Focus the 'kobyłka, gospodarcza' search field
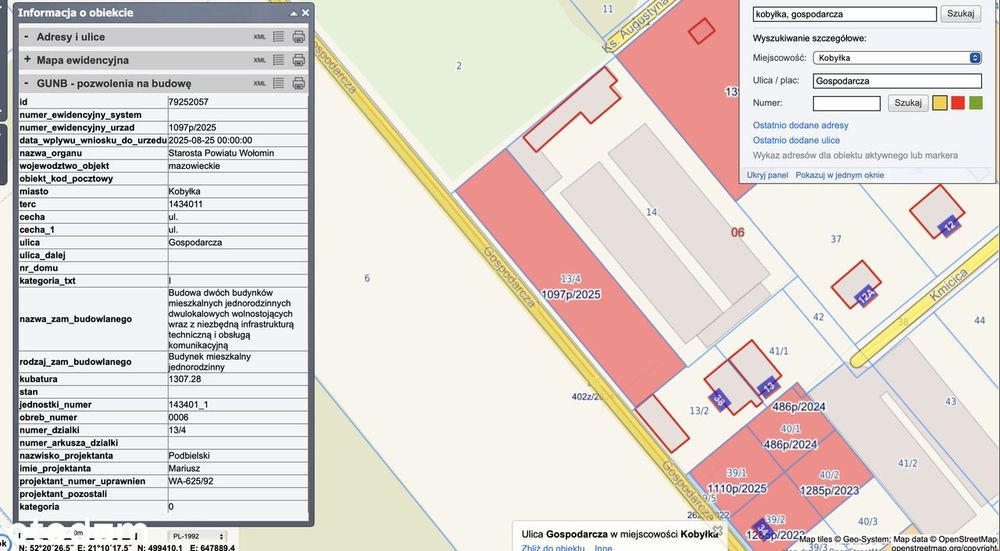This screenshot has height=551, width=1000. [844, 14]
